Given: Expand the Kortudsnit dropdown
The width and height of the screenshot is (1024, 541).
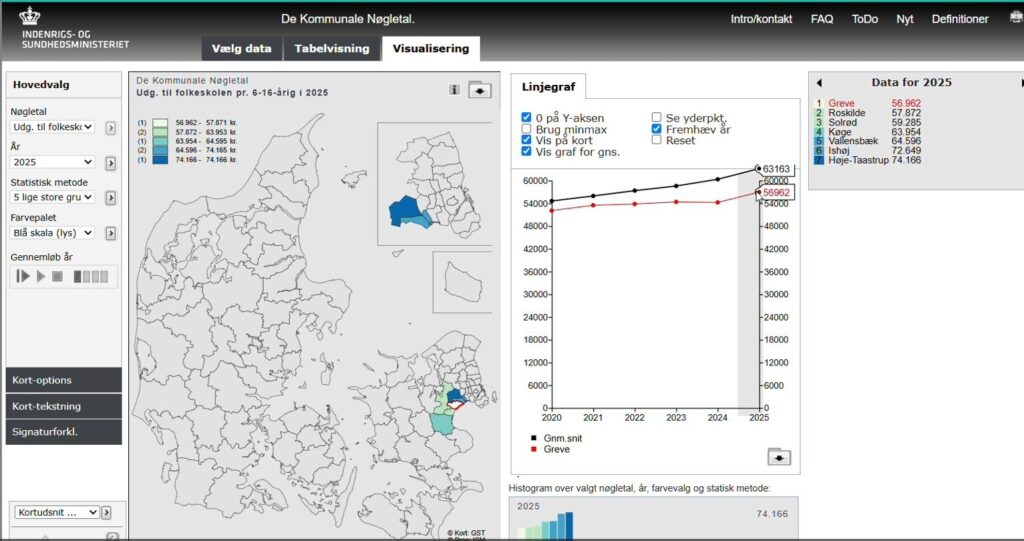Looking at the screenshot, I should [x=56, y=512].
